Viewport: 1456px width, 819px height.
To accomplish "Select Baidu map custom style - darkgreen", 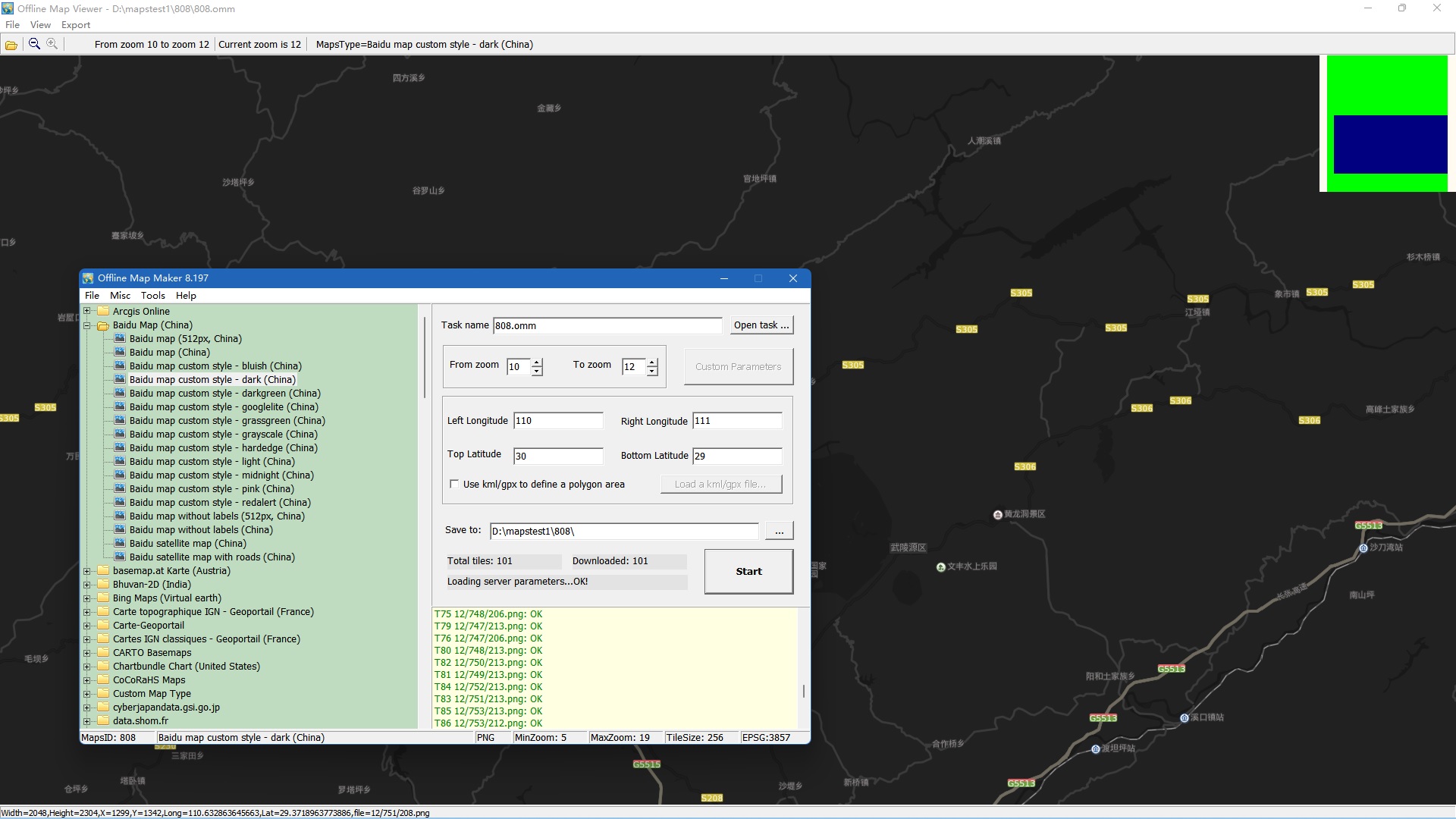I will point(224,394).
